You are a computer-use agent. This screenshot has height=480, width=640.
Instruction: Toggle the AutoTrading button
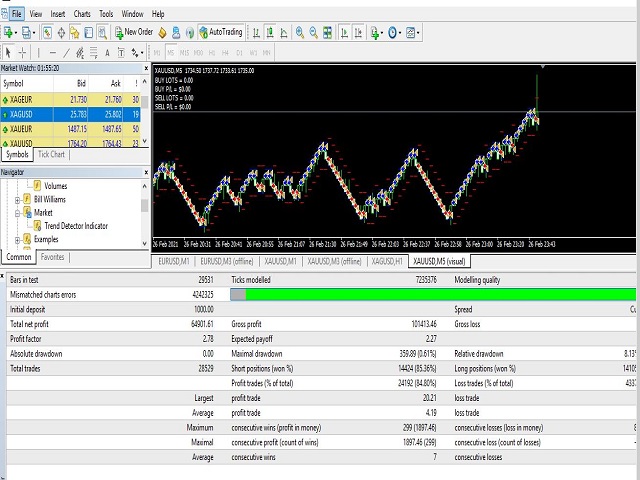coord(221,32)
